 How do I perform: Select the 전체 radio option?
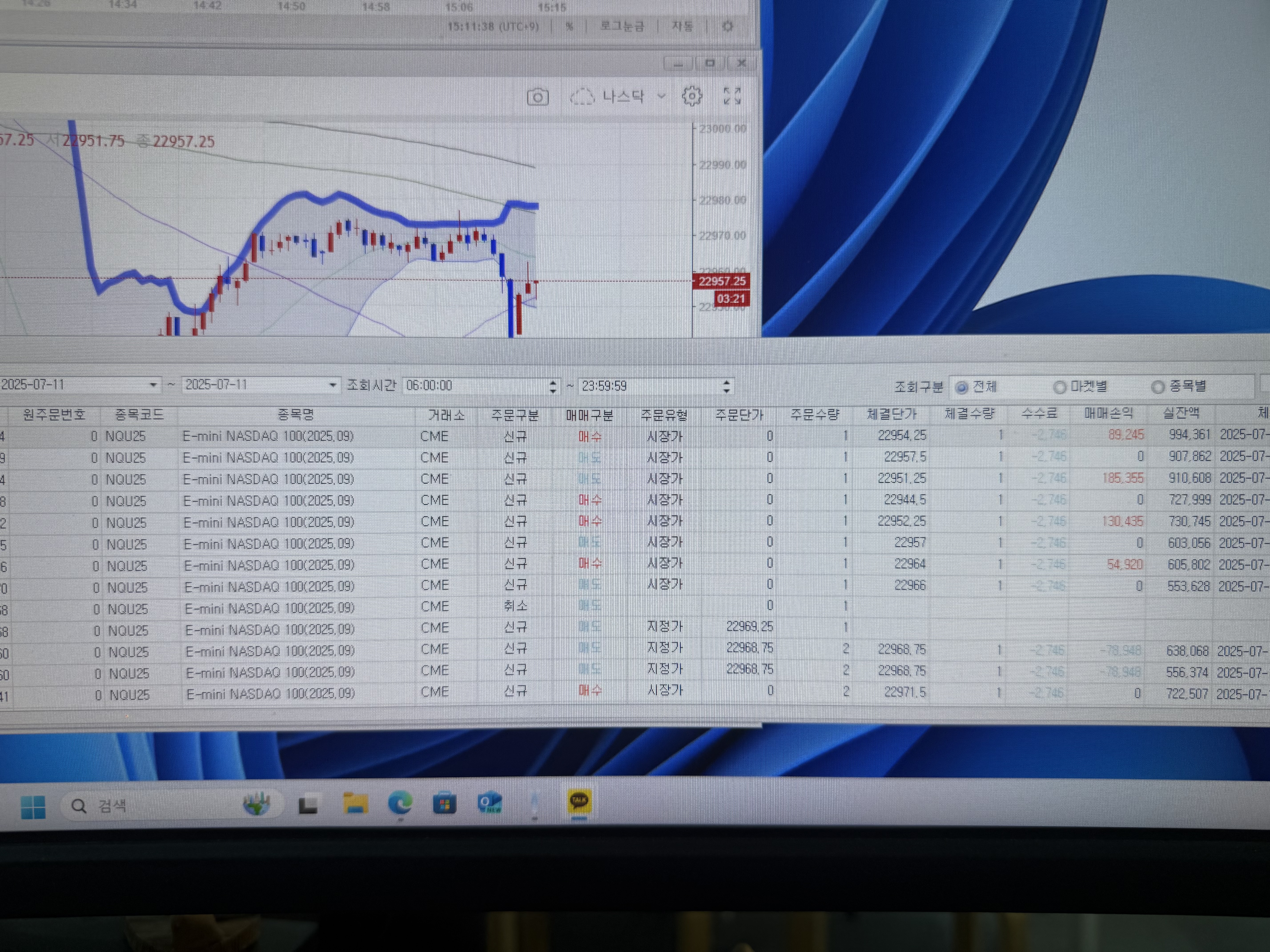point(961,388)
